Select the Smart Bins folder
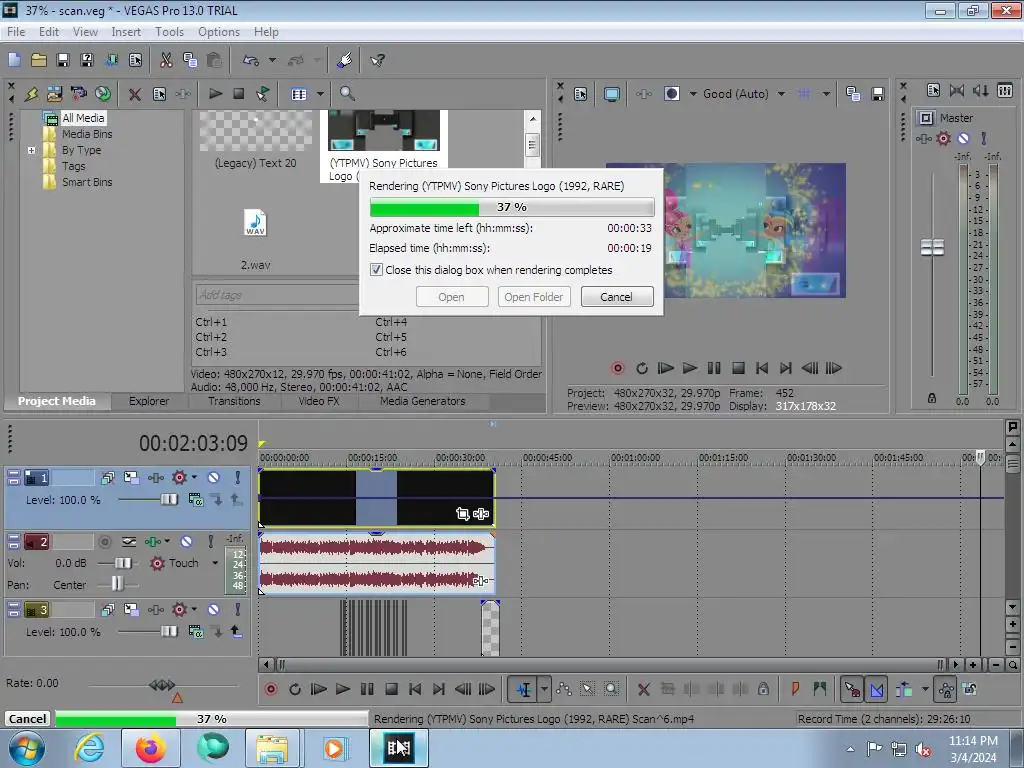Screen dimensions: 1024x768 click(87, 182)
